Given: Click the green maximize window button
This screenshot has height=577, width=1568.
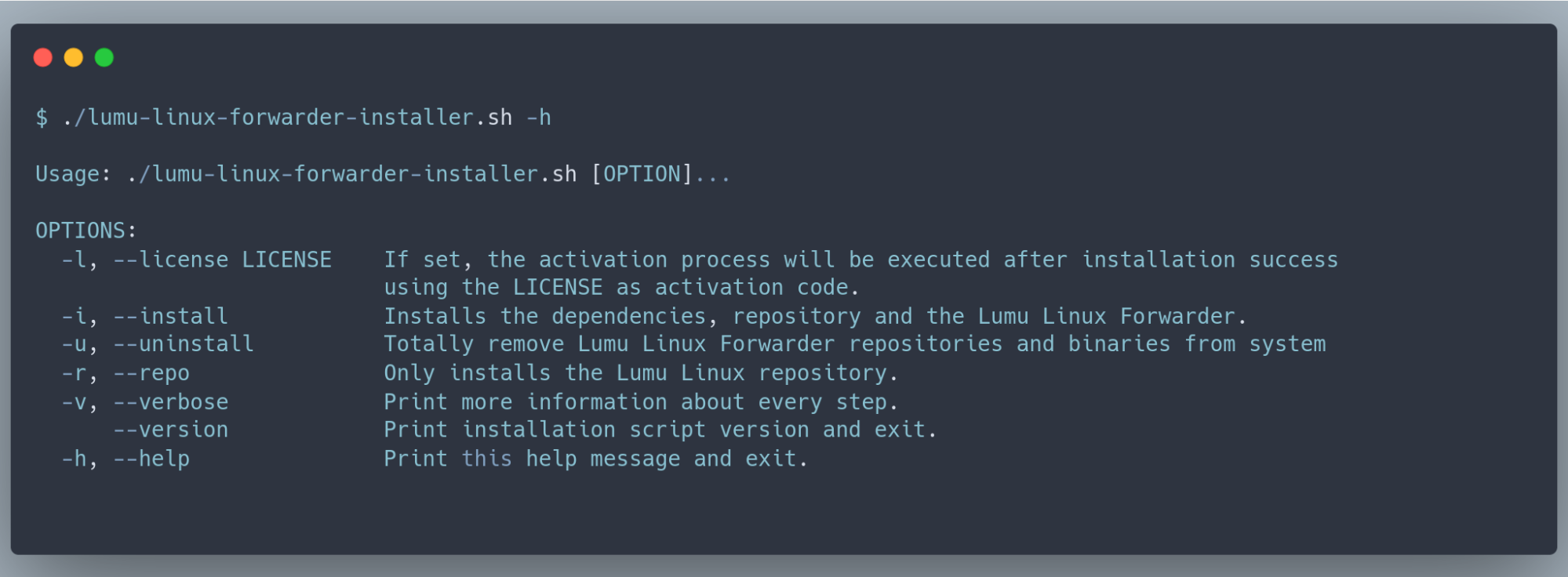Looking at the screenshot, I should coord(104,57).
